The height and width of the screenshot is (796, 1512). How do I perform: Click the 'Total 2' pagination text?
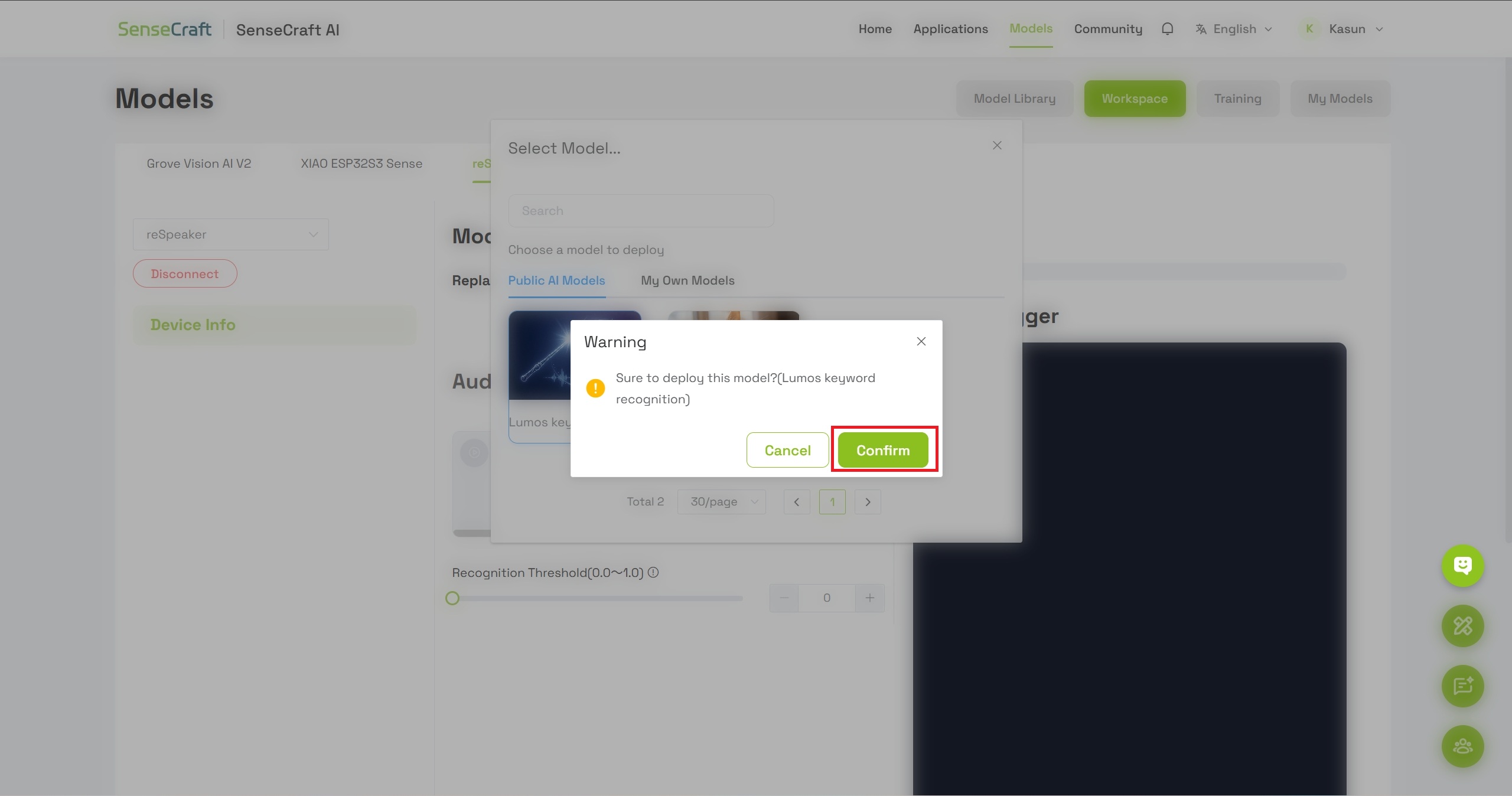pos(645,501)
